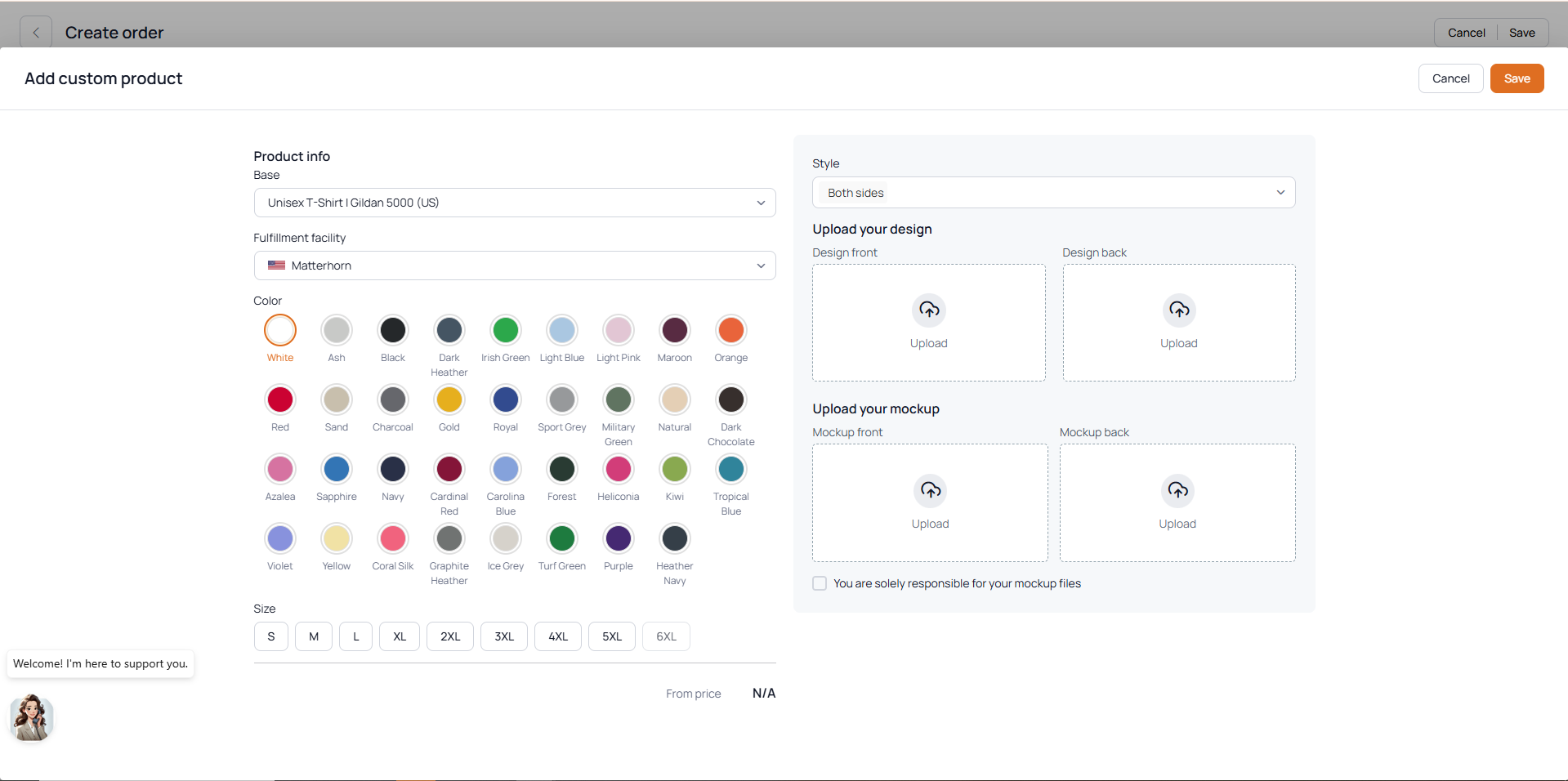This screenshot has width=1568, height=781.
Task: Expand the Fulfillment facility dropdown
Action: pos(515,266)
